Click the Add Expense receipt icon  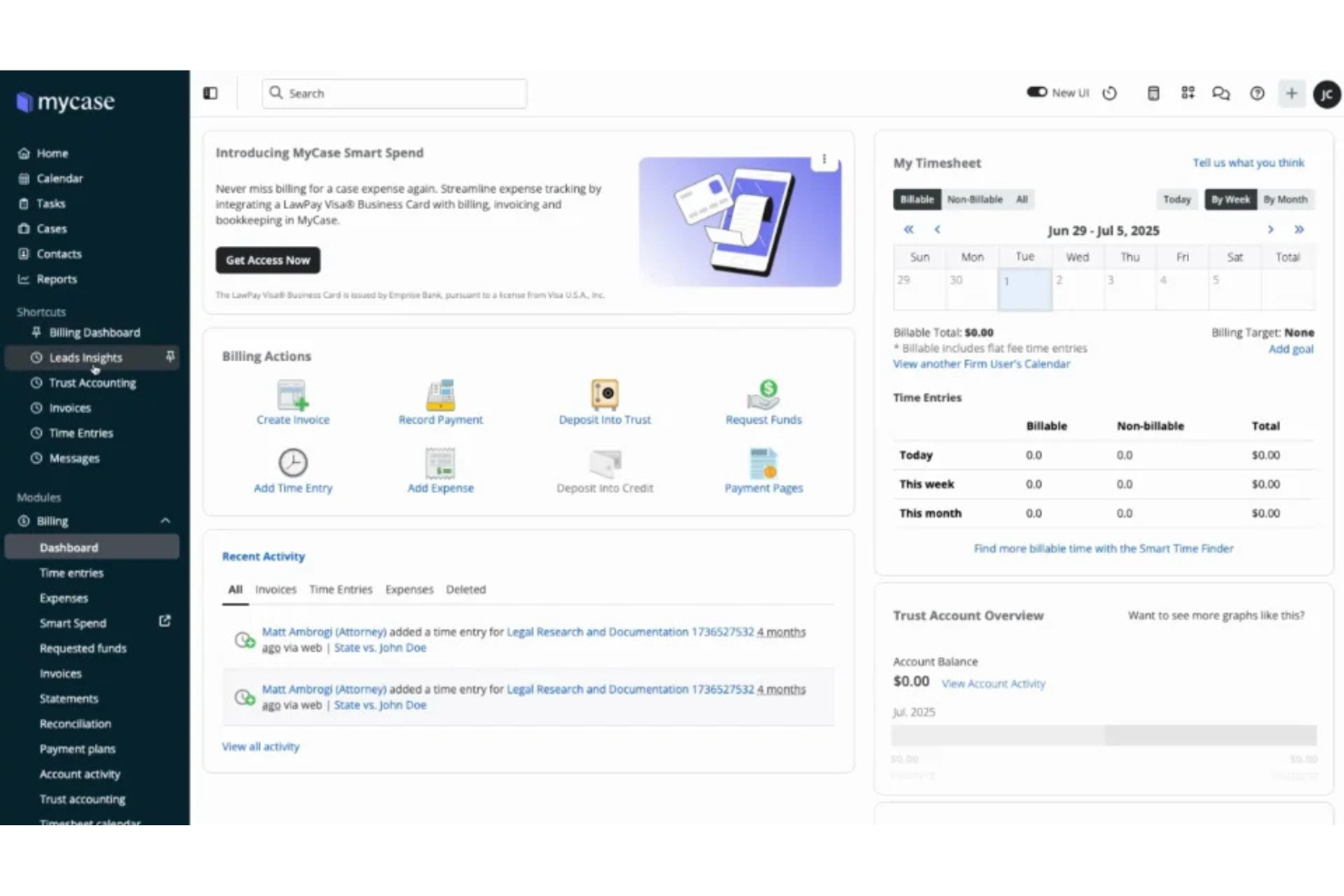(x=440, y=463)
